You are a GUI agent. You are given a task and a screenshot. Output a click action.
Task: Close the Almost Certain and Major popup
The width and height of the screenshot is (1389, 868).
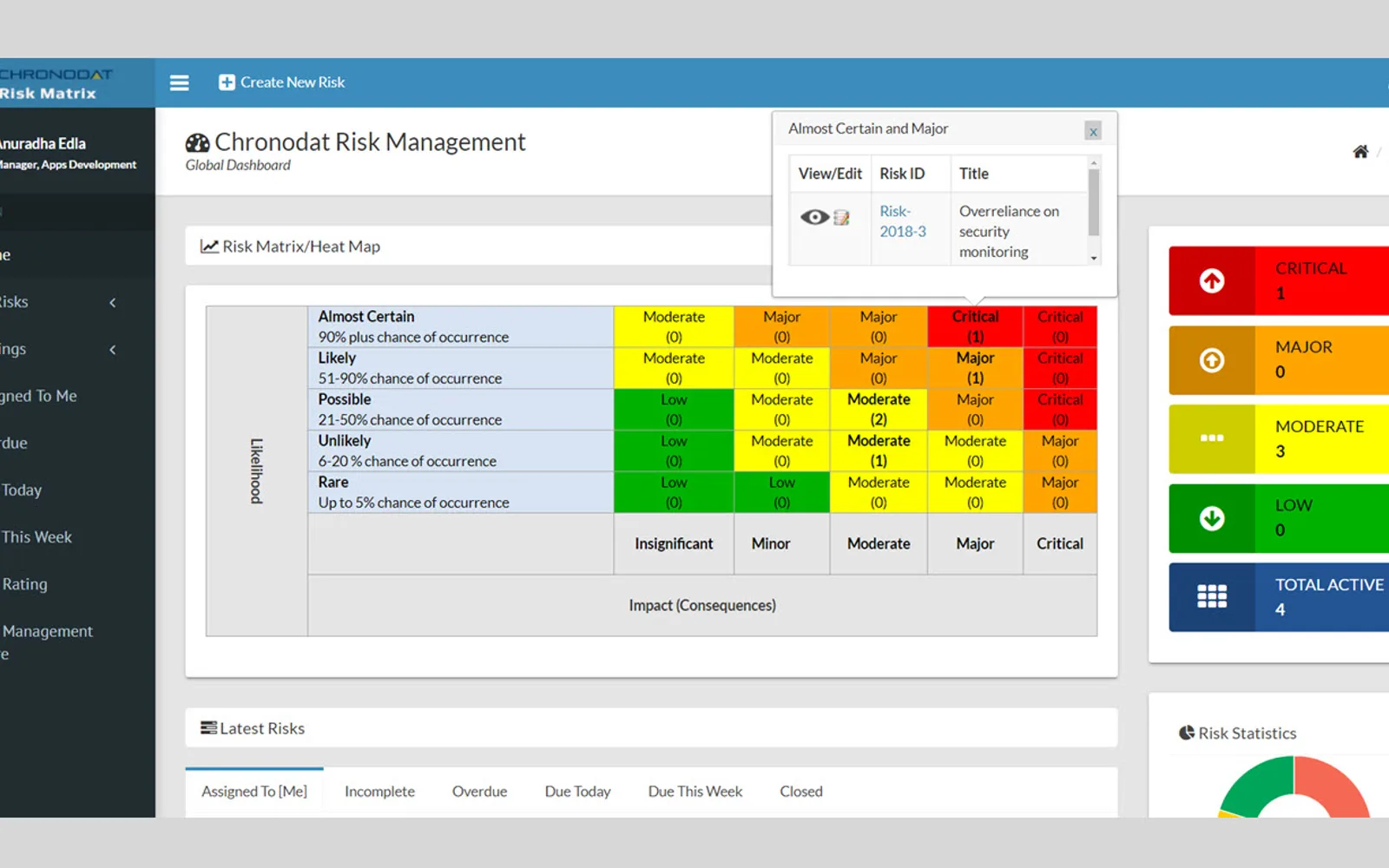click(1093, 131)
